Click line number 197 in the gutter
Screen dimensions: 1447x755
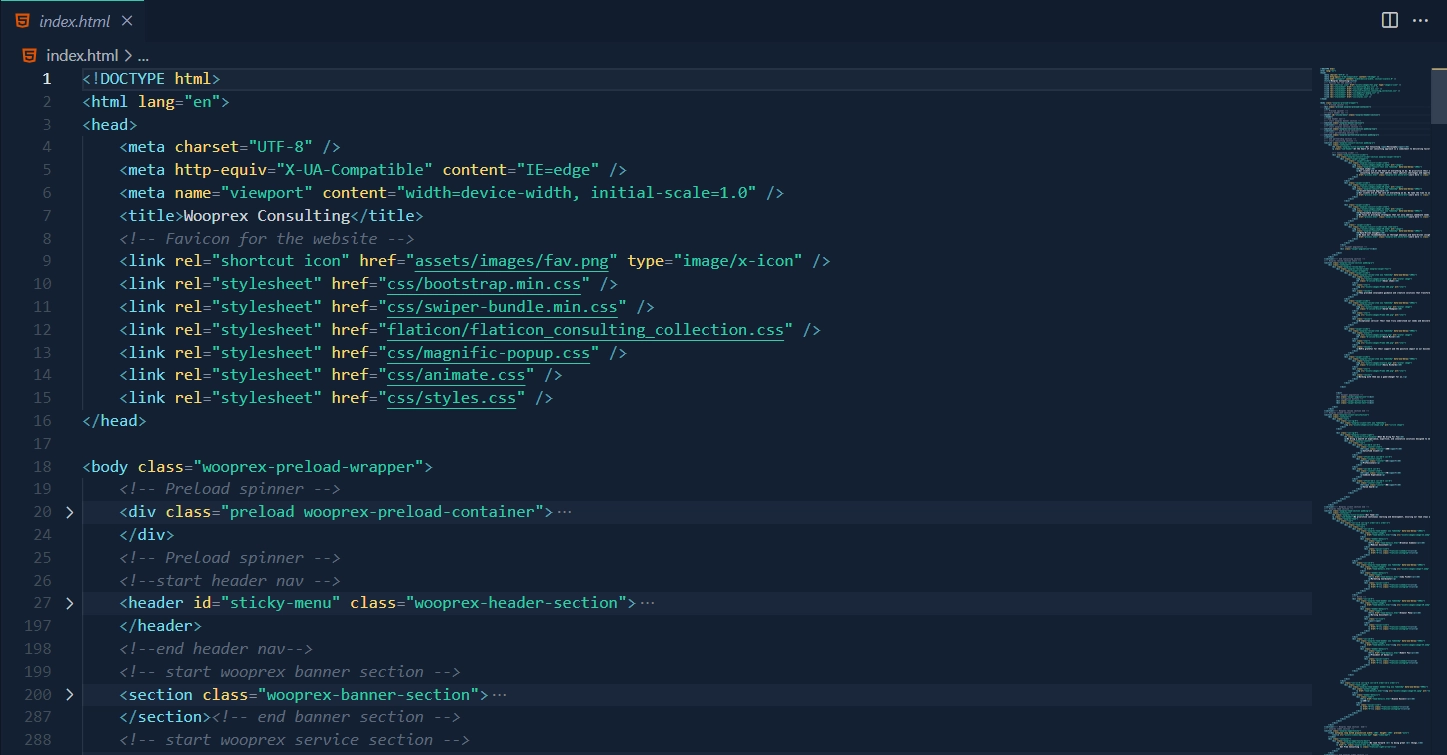(37, 625)
